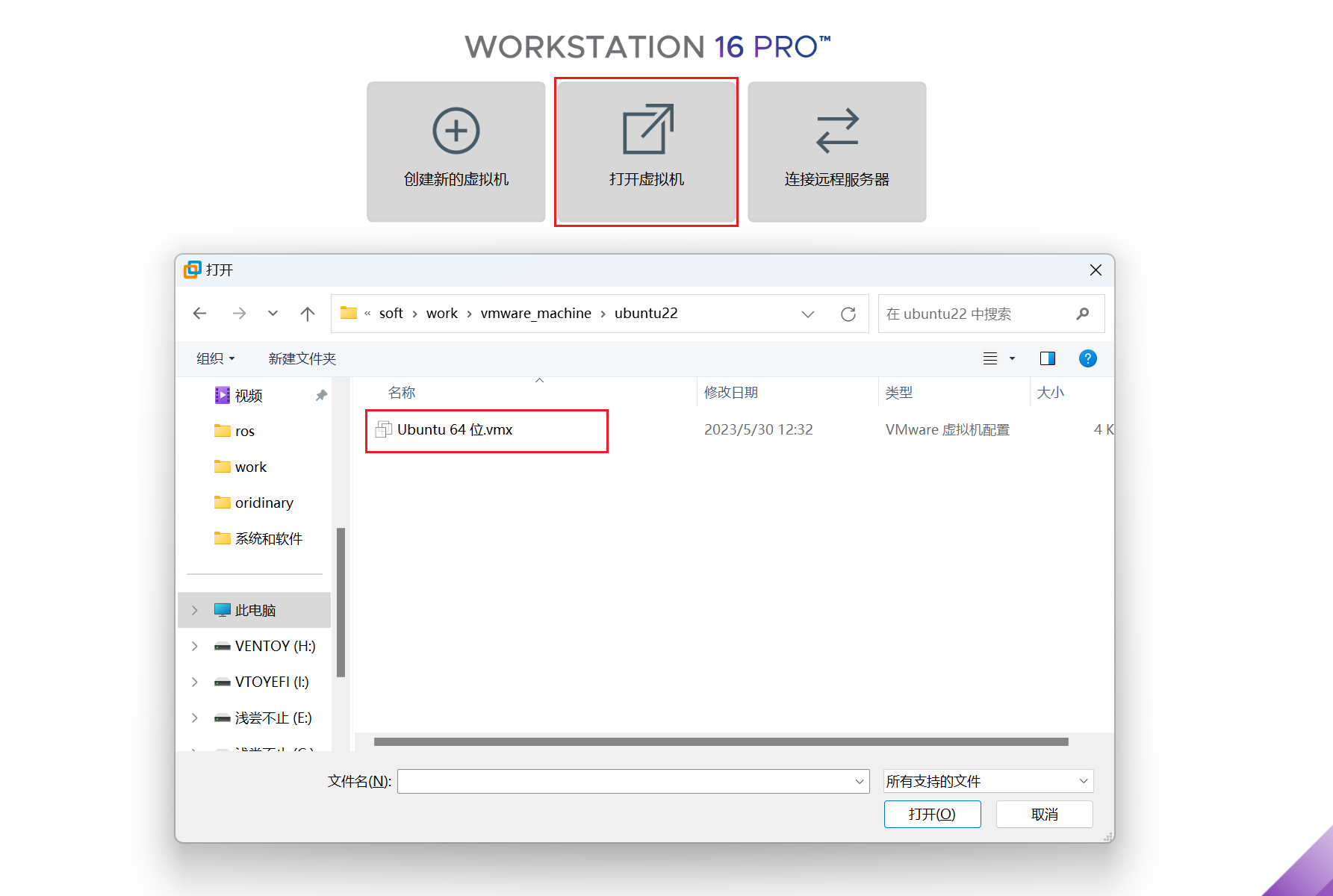This screenshot has width=1333, height=896.
Task: Toggle the preview pane icon
Action: tap(1048, 358)
